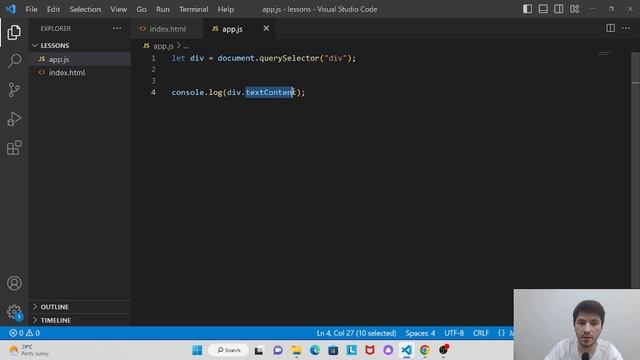Open Google Chrome from taskbar
640x360 pixels.
424,350
